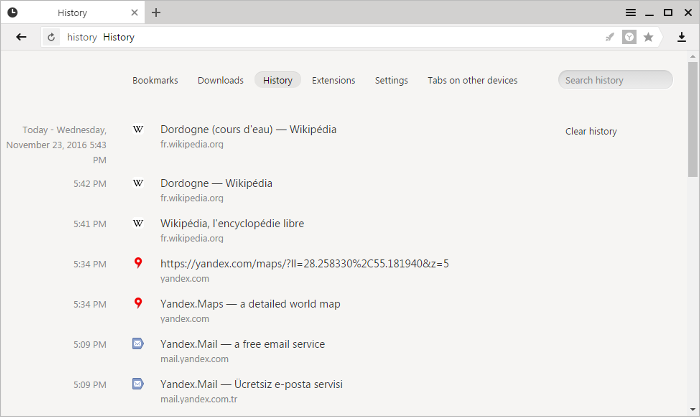Open Dordogne (cours d'eau) — Wikipédia entry
This screenshot has height=417, width=700.
248,129
